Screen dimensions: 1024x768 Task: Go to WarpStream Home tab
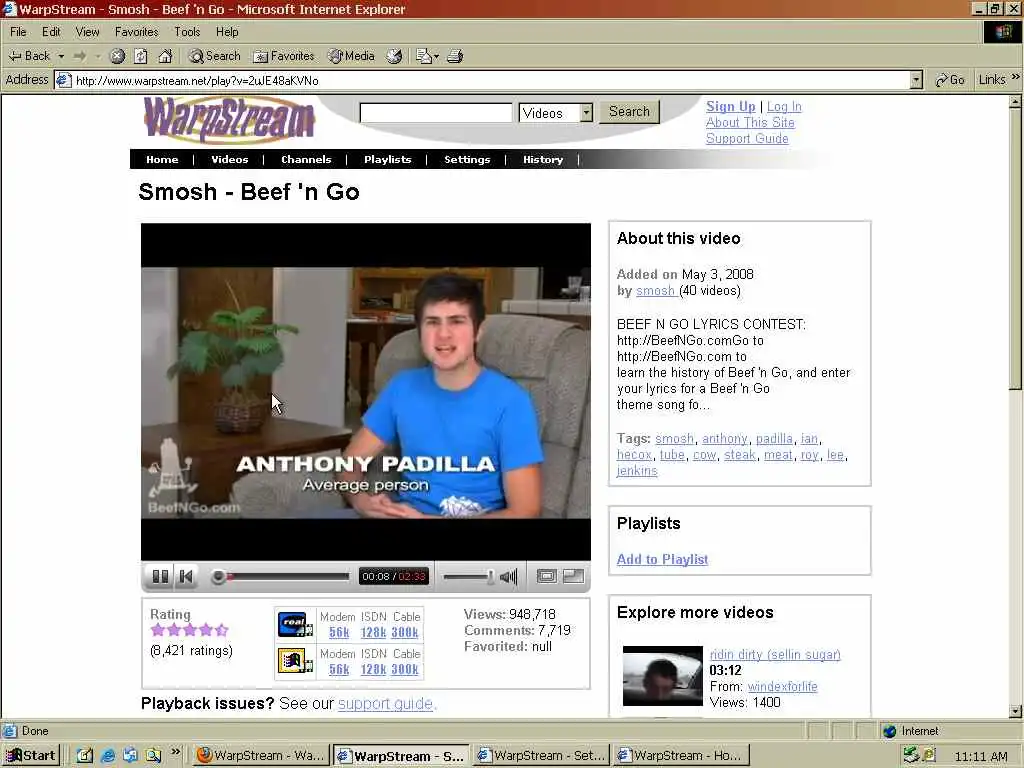click(162, 159)
